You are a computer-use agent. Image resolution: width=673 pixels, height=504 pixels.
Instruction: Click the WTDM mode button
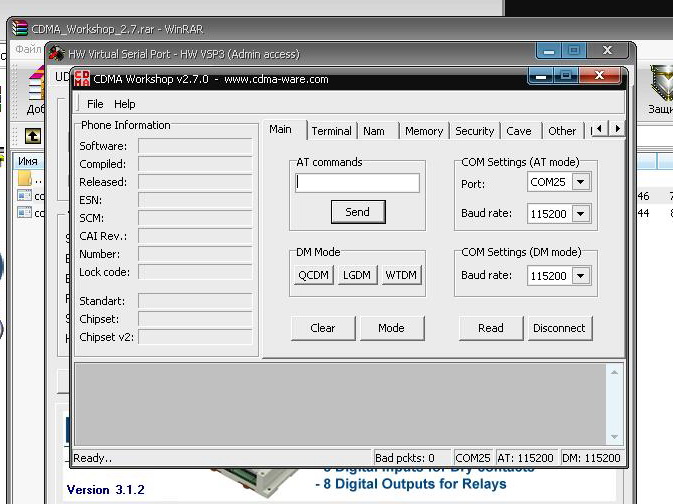point(401,275)
